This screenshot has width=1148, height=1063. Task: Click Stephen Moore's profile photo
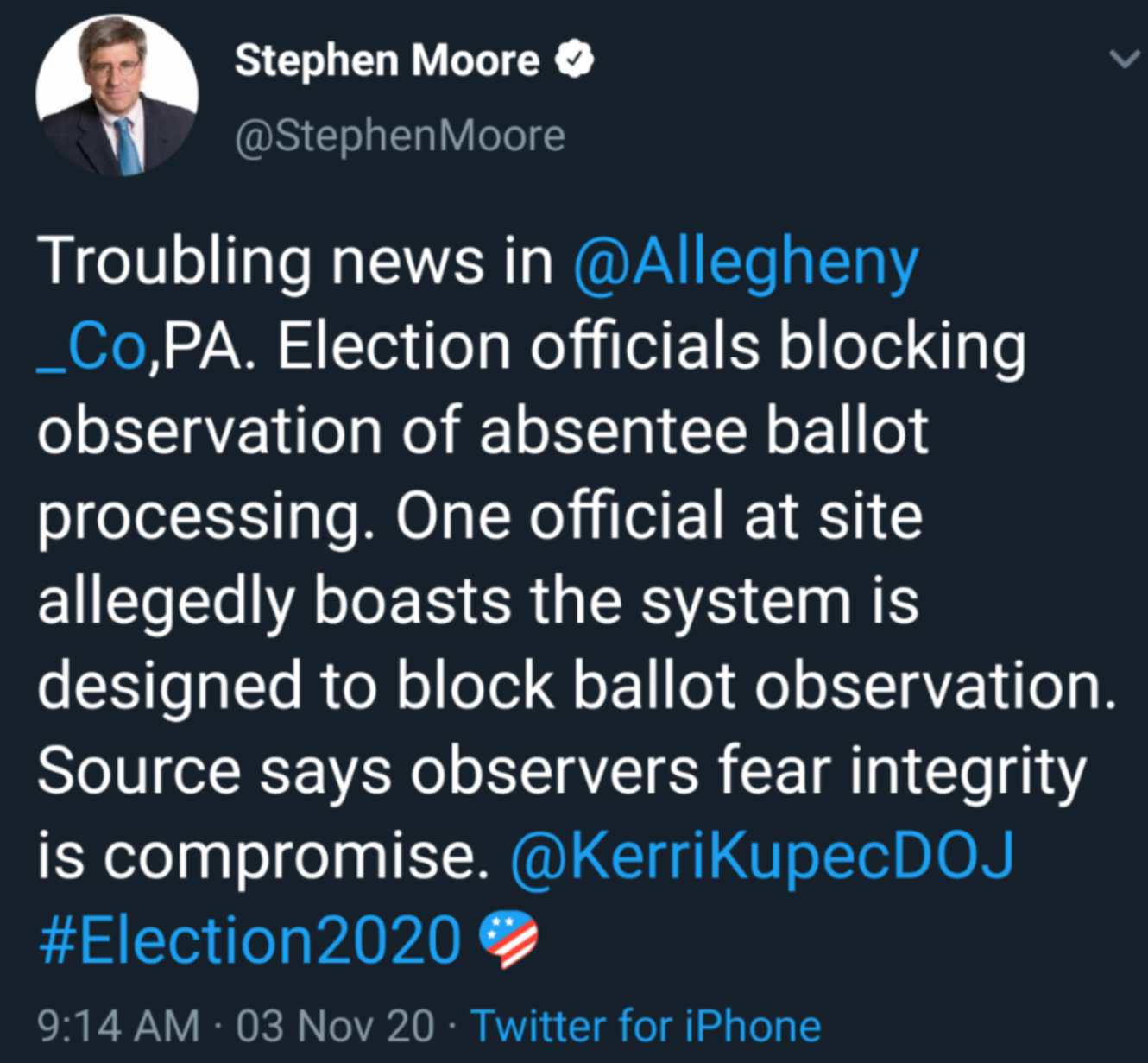(x=117, y=95)
